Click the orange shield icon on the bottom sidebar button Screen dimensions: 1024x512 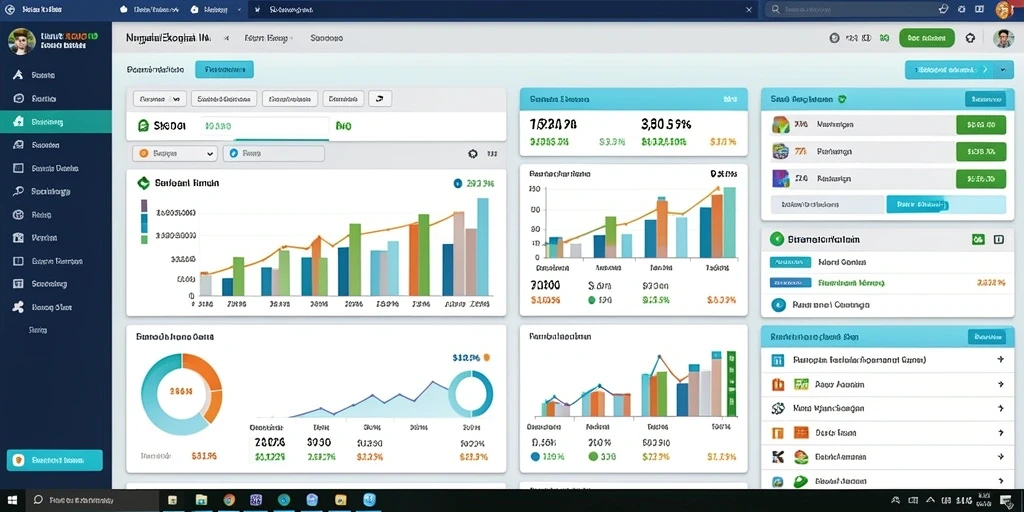click(x=19, y=460)
